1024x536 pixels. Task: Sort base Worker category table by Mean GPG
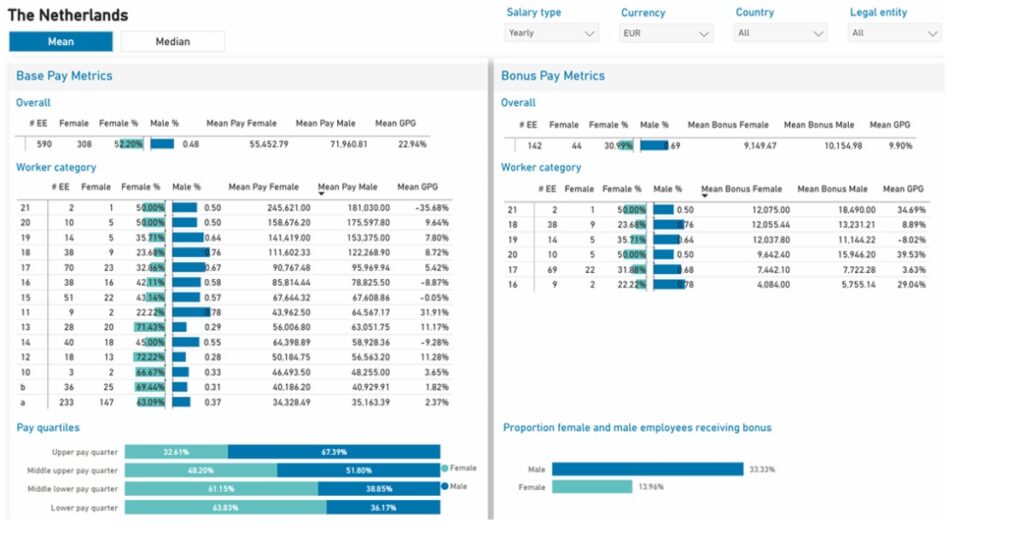click(x=417, y=186)
